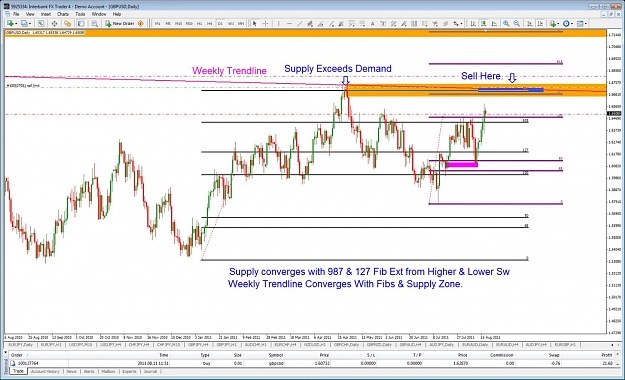Sort trades by Symbol column header
The image size is (625, 380).
tap(275, 355)
